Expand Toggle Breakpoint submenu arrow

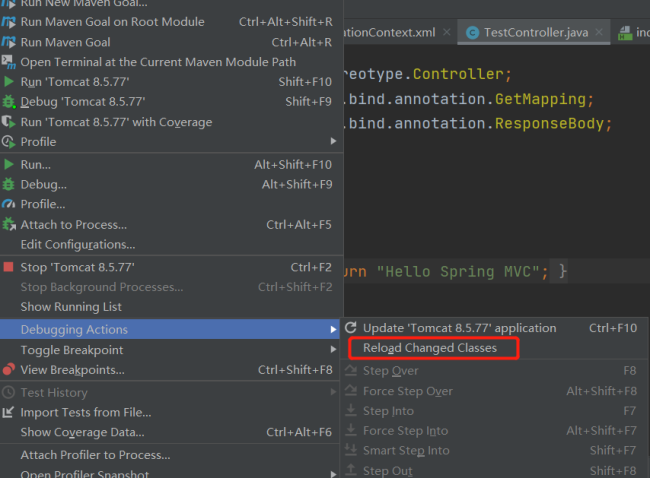click(333, 349)
